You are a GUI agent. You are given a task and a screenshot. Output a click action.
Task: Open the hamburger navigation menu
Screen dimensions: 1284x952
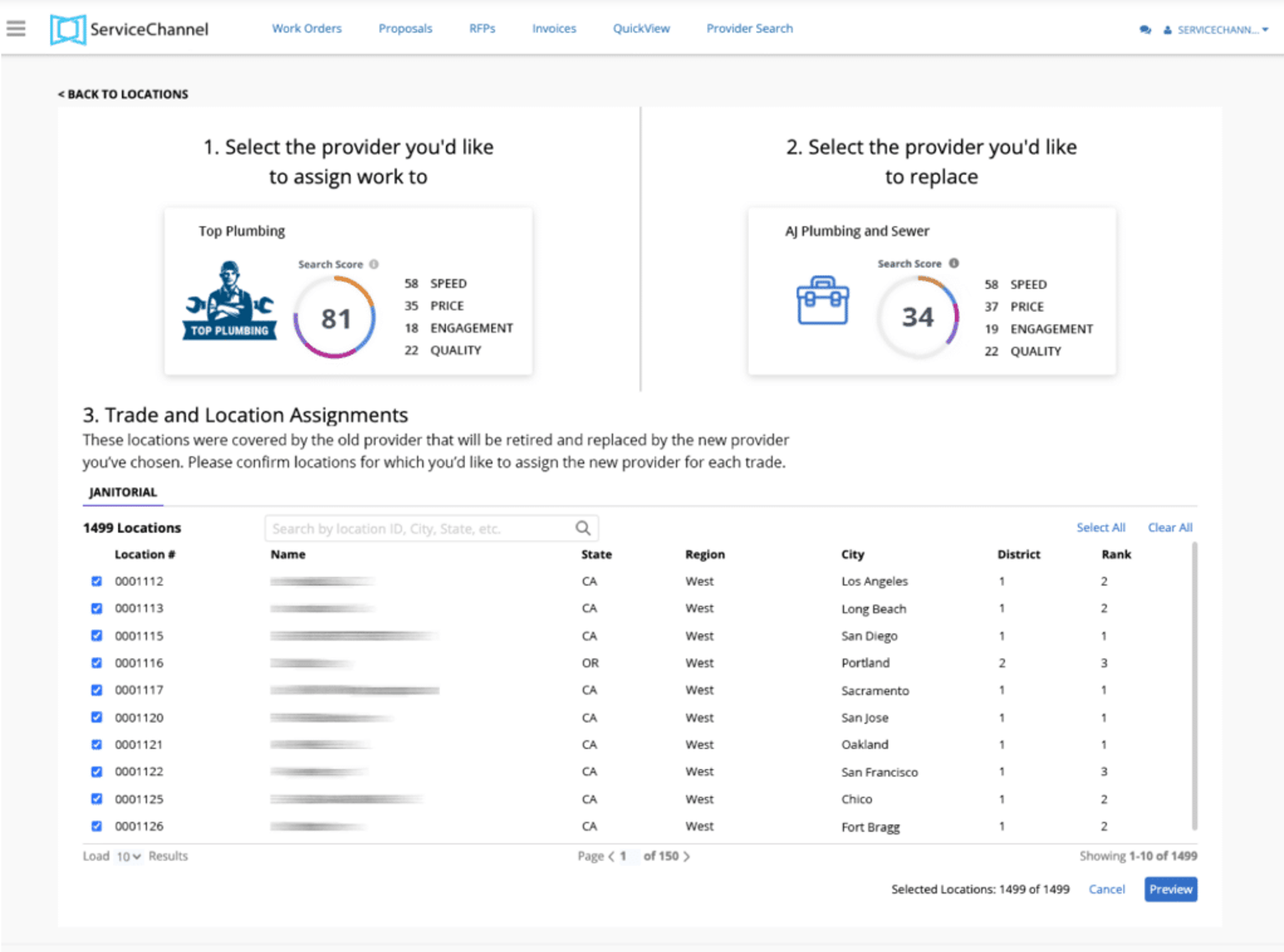tap(16, 29)
